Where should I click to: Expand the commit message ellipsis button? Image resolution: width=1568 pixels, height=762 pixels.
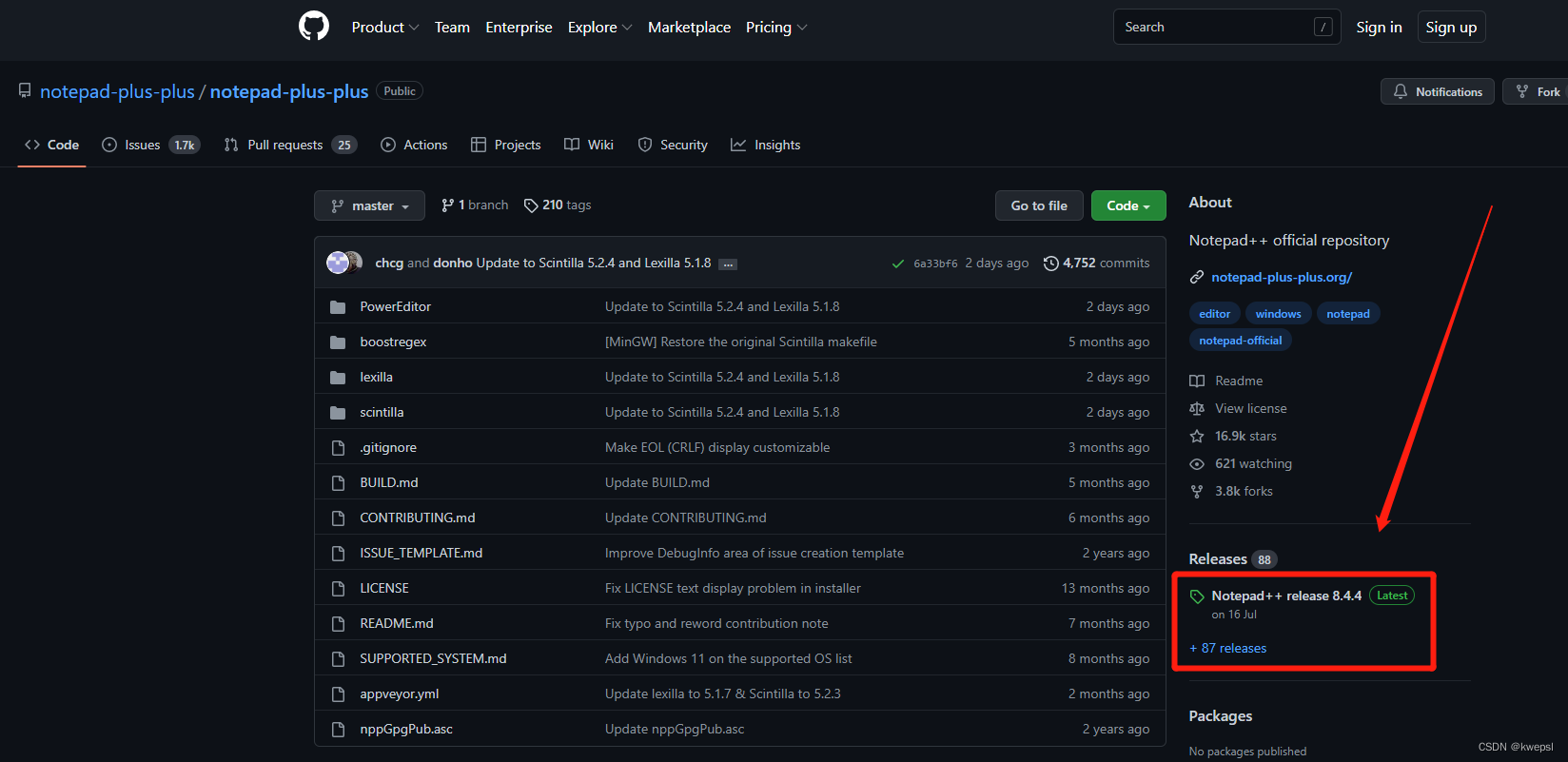click(x=728, y=264)
